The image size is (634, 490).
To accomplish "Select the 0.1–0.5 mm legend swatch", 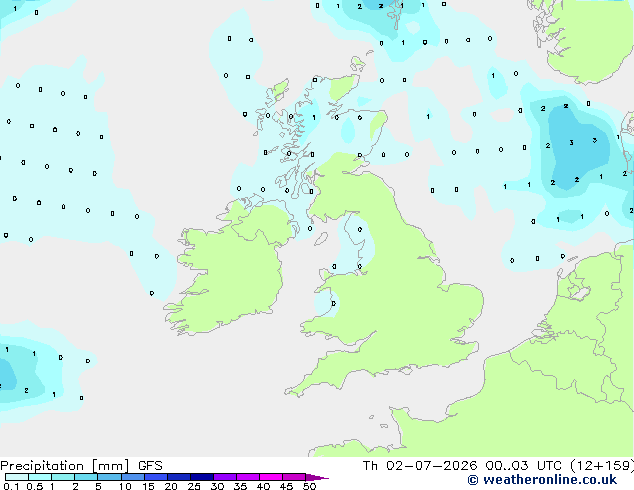I will coord(17,477).
